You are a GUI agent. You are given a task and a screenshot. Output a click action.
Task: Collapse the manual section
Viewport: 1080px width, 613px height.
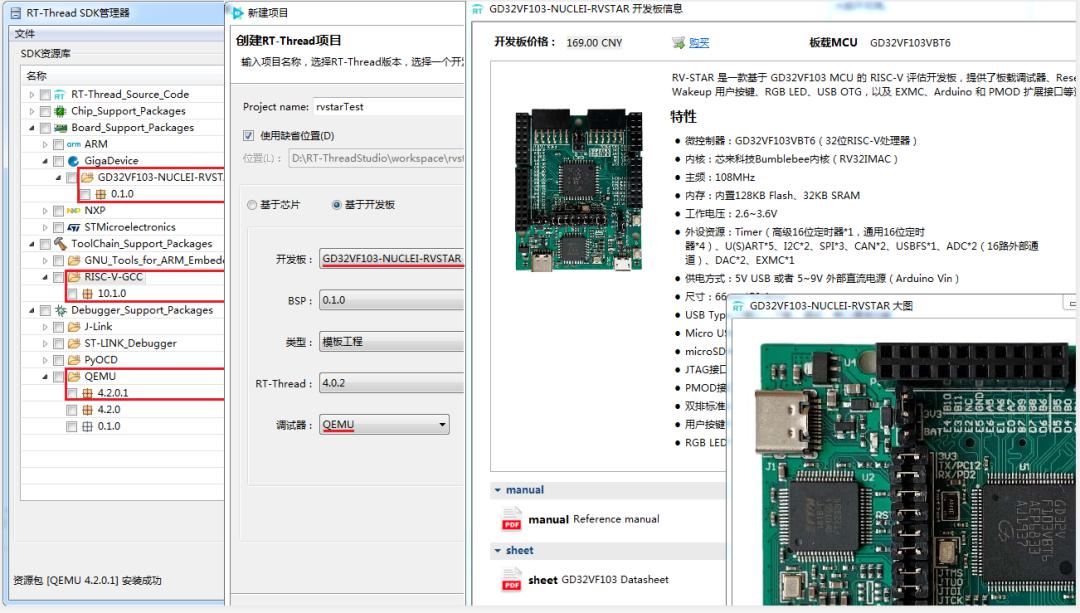(497, 490)
